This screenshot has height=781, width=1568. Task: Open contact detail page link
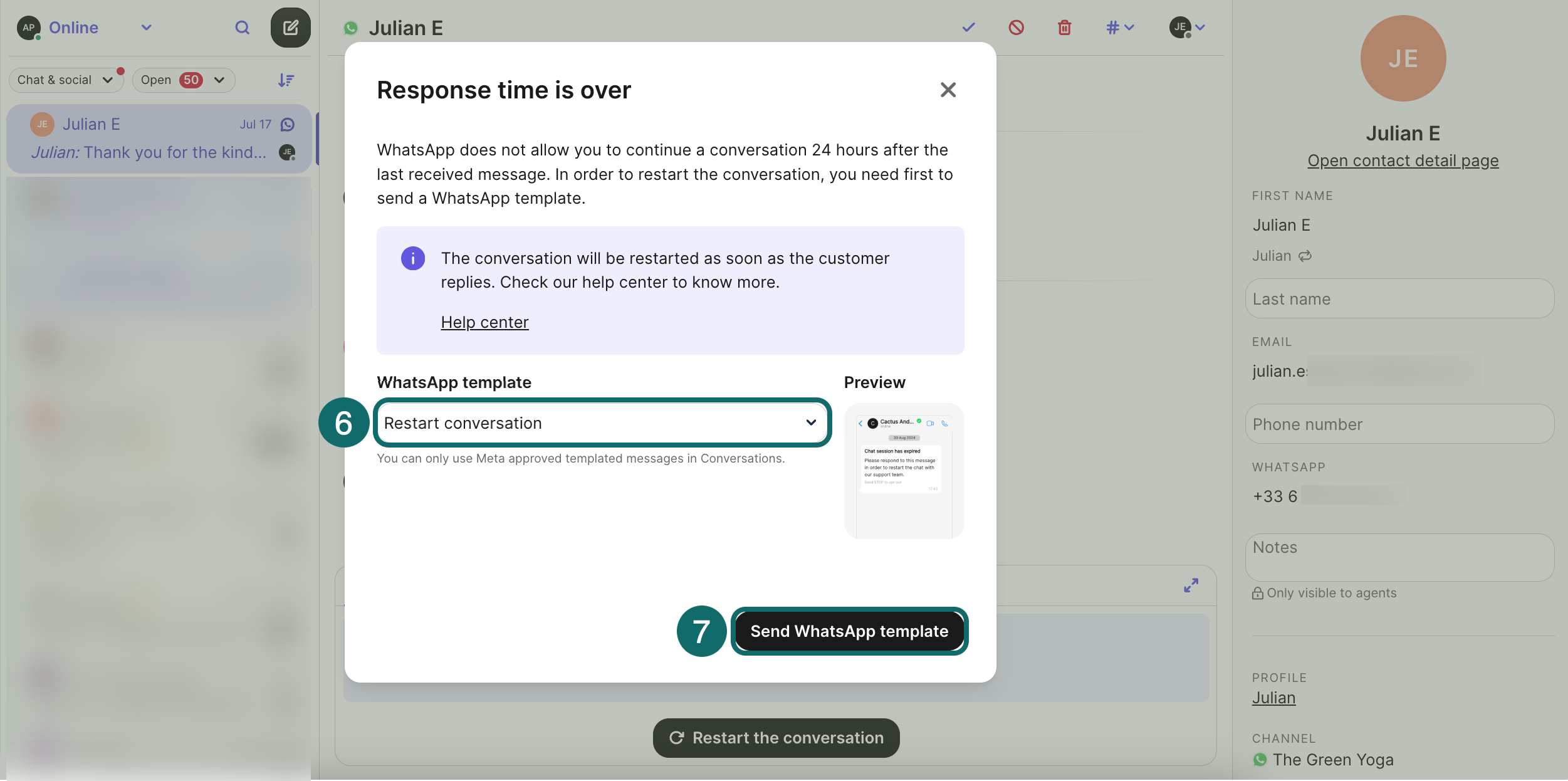coord(1403,161)
